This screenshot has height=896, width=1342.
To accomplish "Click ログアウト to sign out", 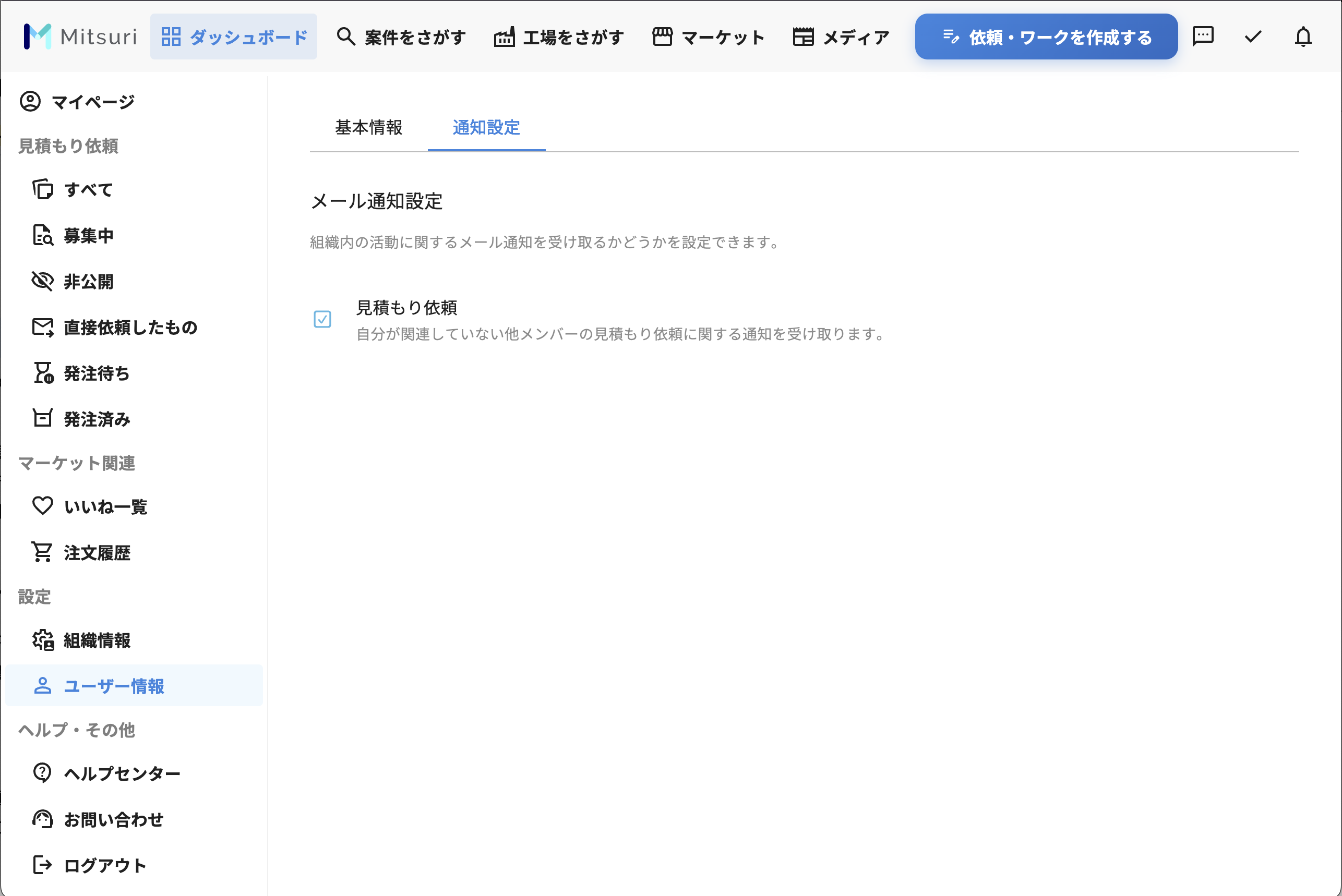I will (134, 865).
